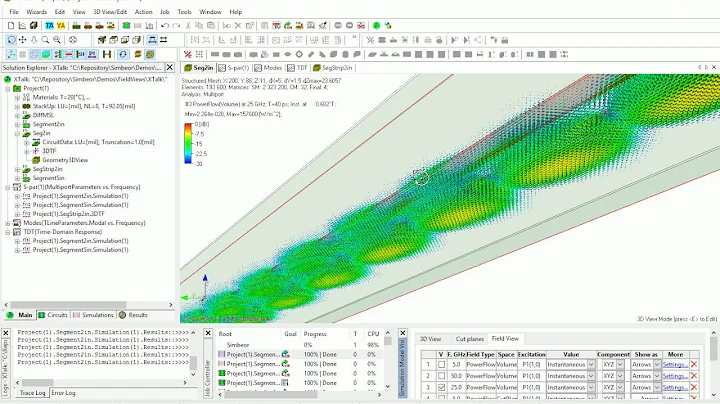Collapse the S-par(1) tree node
The width and height of the screenshot is (720, 404).
coord(8,187)
